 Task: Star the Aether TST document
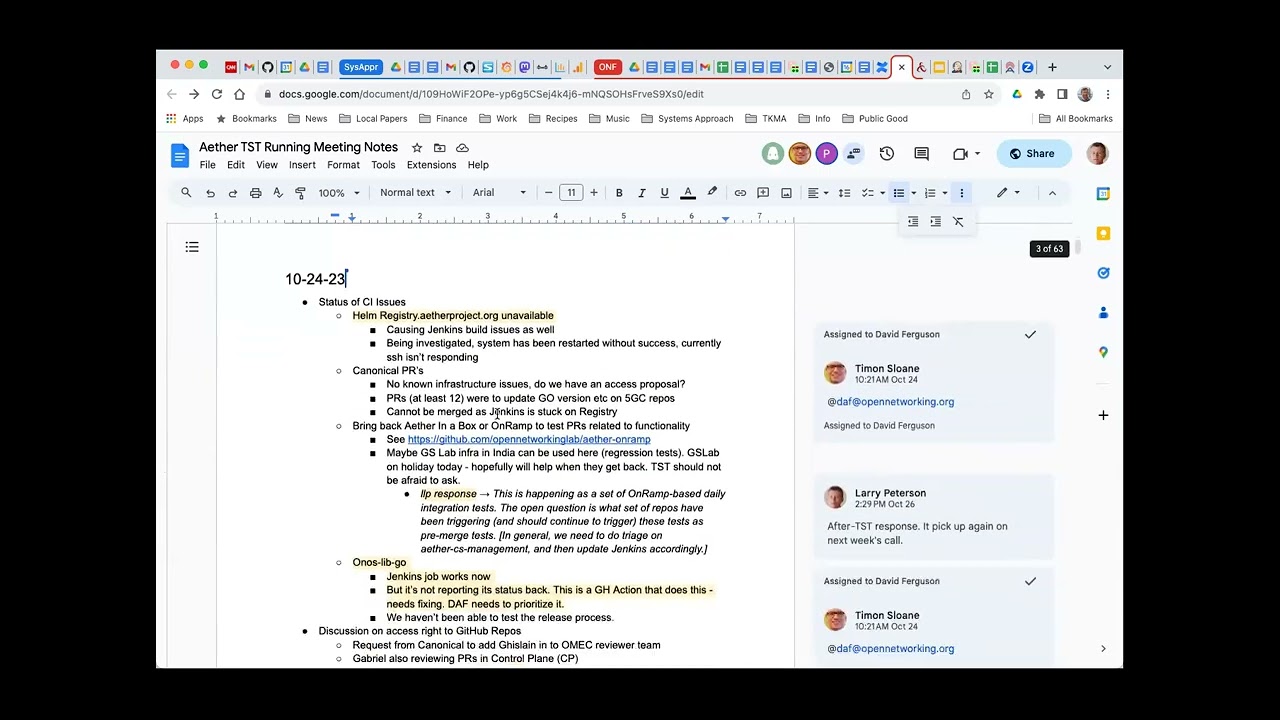(x=417, y=148)
